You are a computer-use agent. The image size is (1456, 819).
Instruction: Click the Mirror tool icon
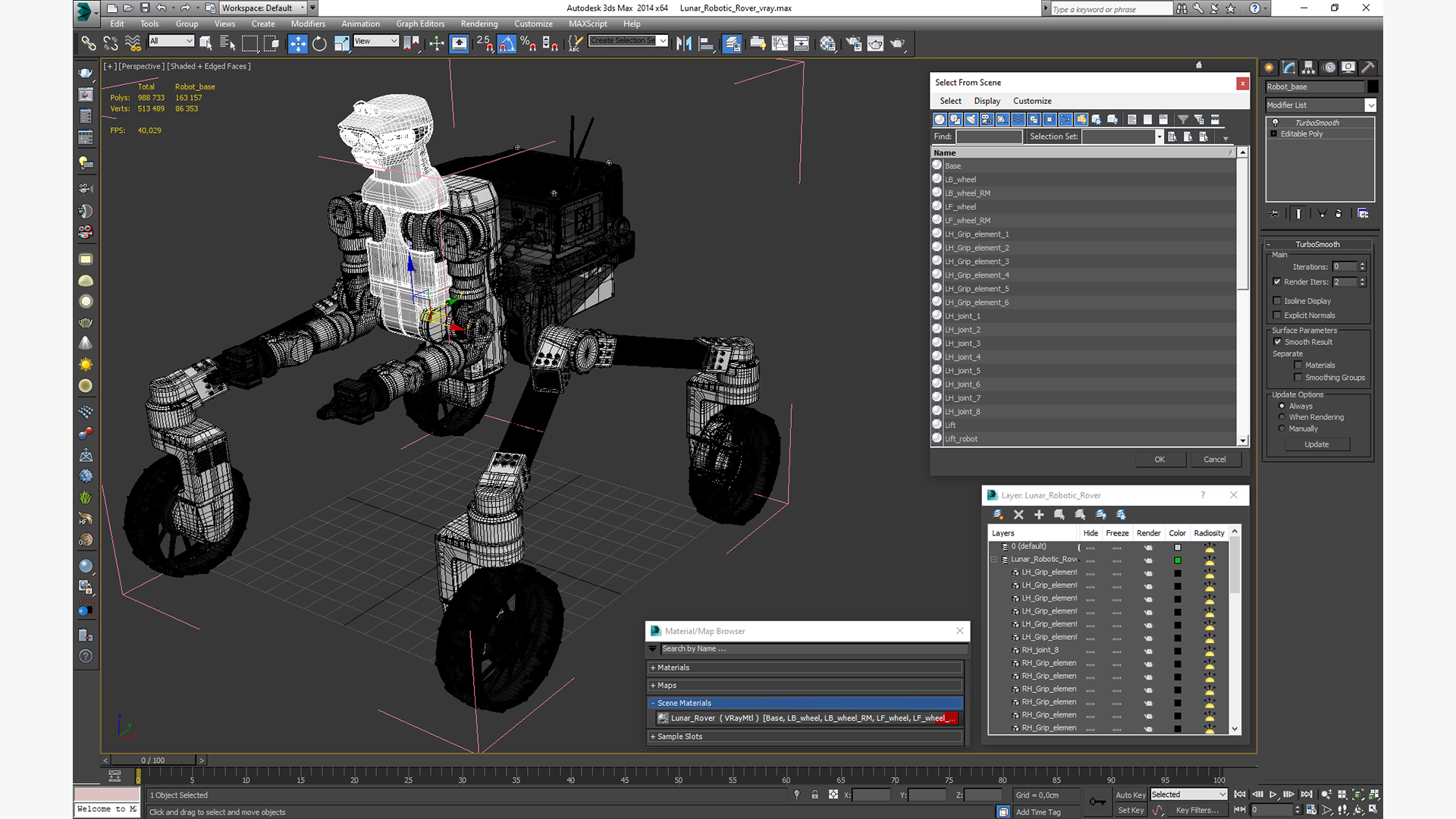684,43
